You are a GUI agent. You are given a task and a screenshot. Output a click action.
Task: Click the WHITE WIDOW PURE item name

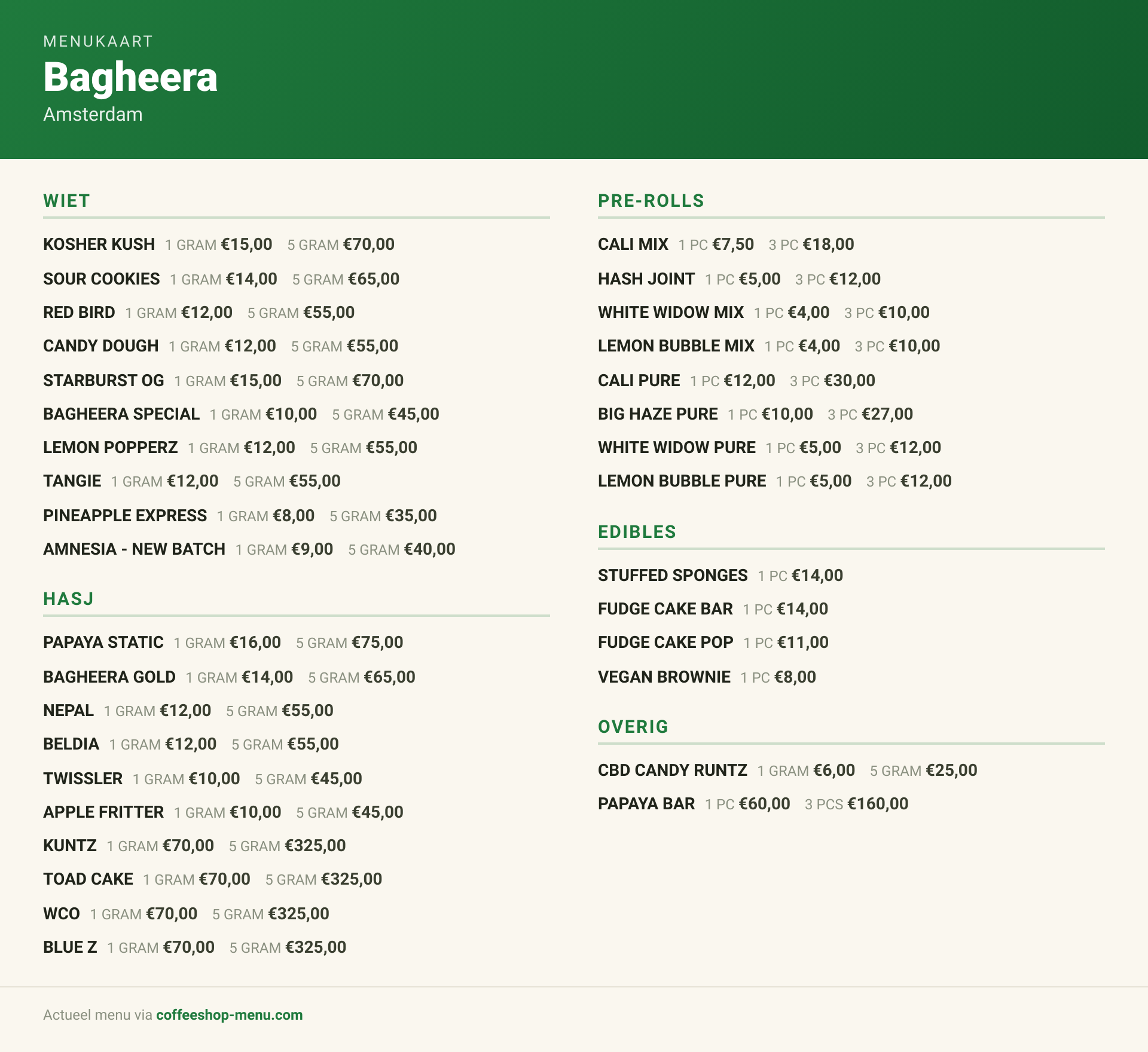pos(677,448)
